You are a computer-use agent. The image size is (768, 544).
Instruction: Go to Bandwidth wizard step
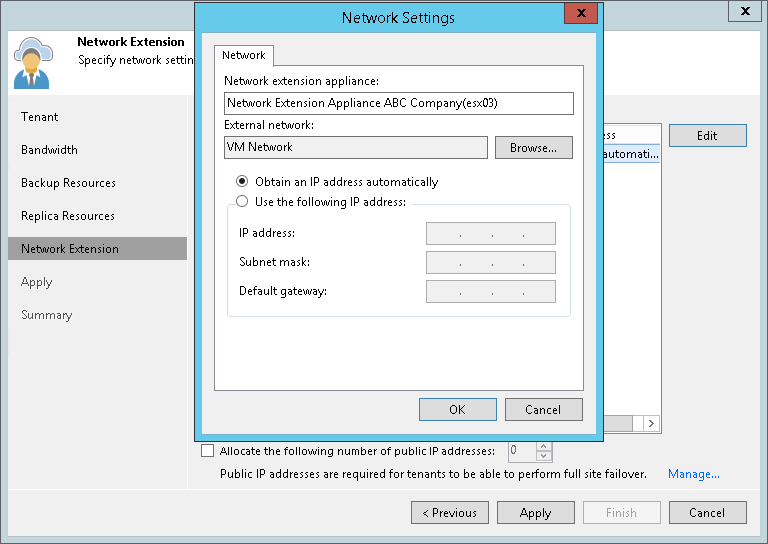pyautogui.click(x=49, y=150)
